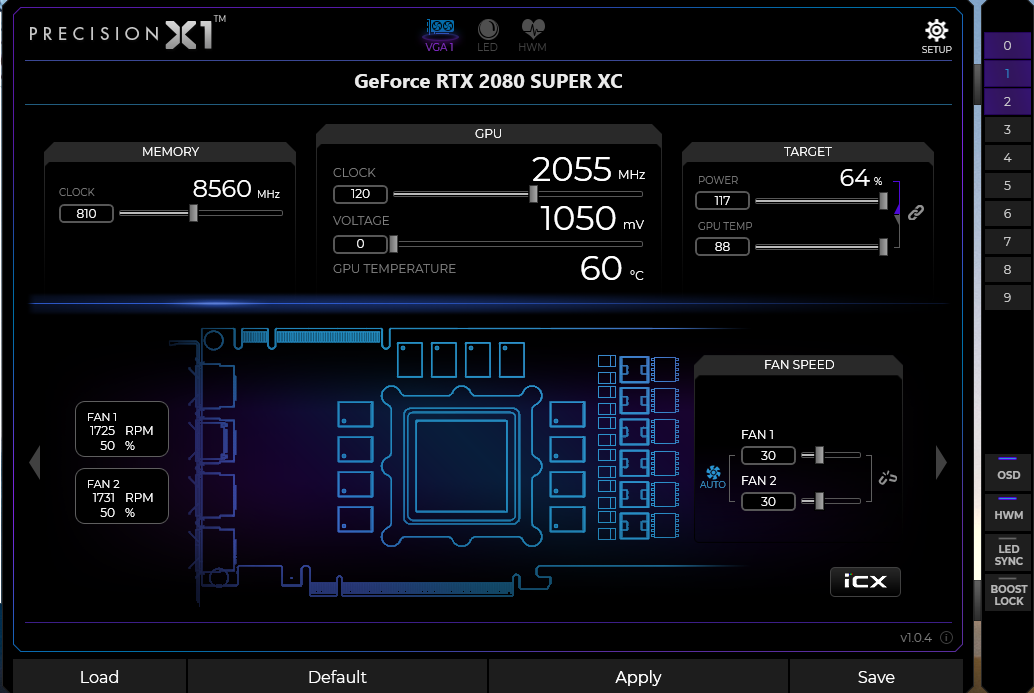Viewport: 1034px width, 693px height.
Task: Select profile slot 8
Action: click(1007, 269)
